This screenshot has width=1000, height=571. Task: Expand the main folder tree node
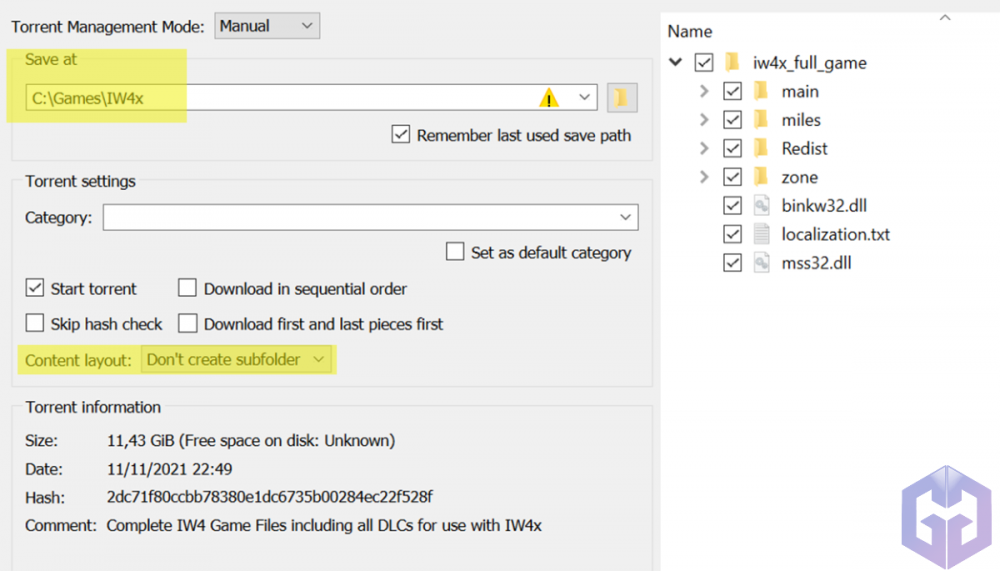(x=704, y=92)
